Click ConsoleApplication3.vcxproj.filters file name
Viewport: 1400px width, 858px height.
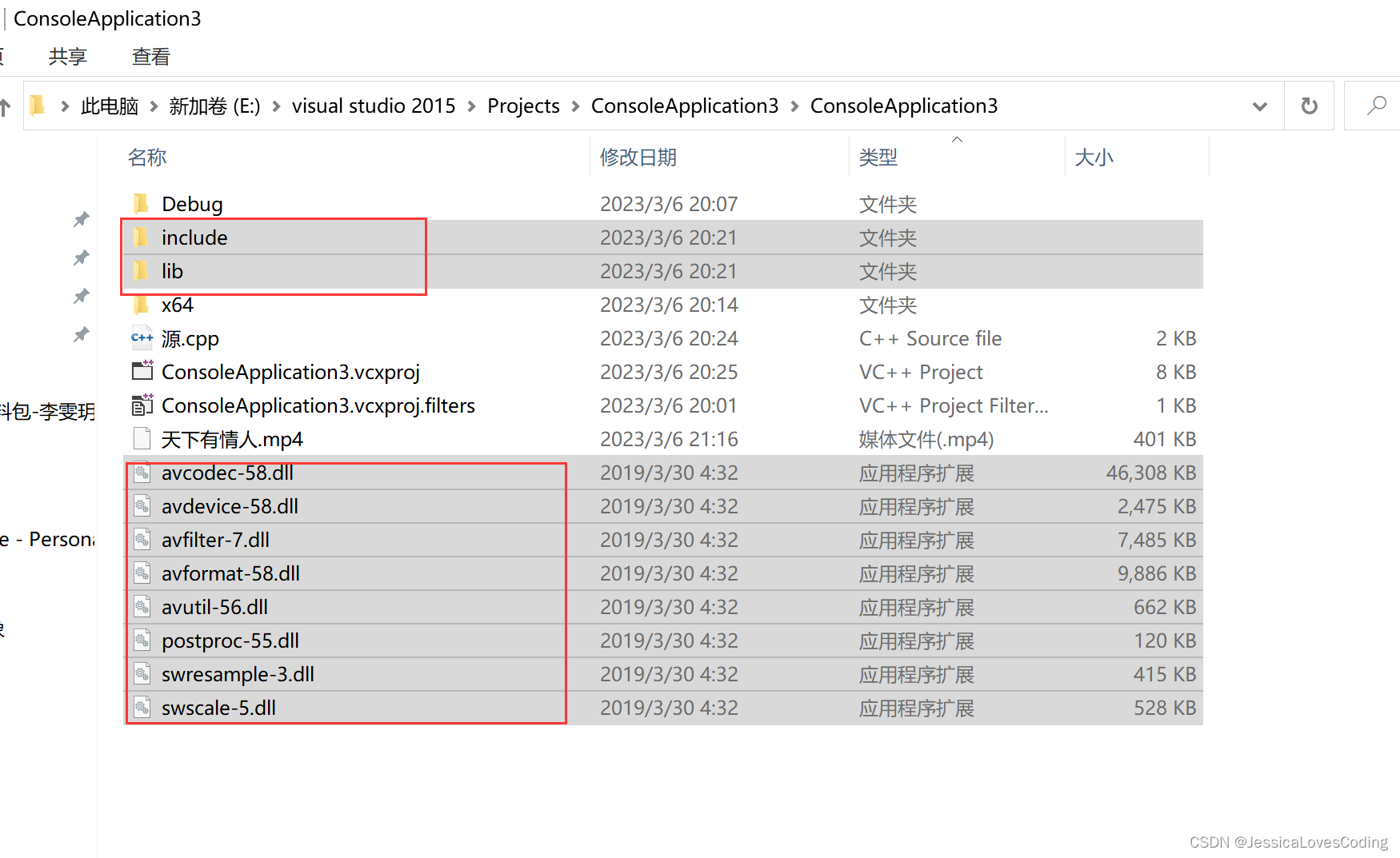click(318, 405)
